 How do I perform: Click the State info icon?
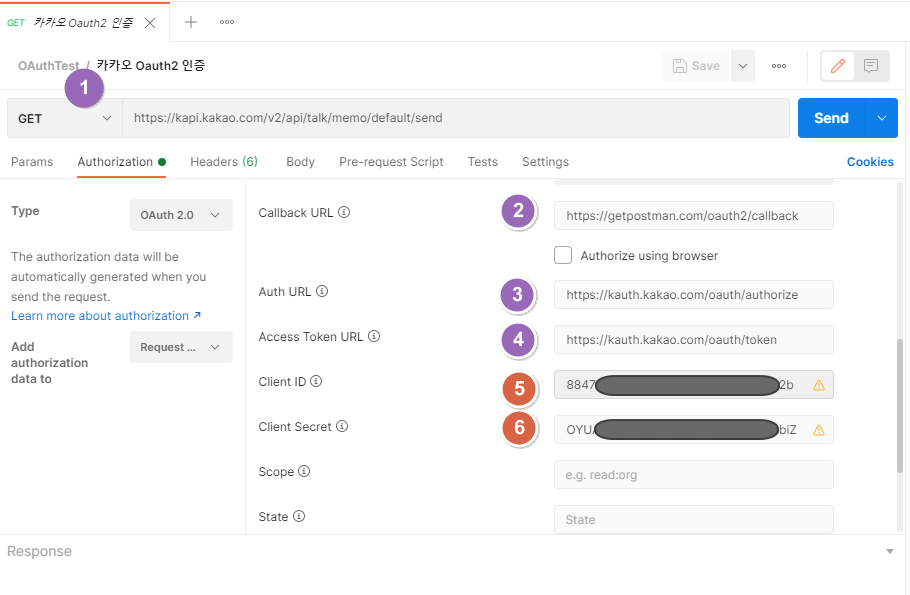coord(299,516)
